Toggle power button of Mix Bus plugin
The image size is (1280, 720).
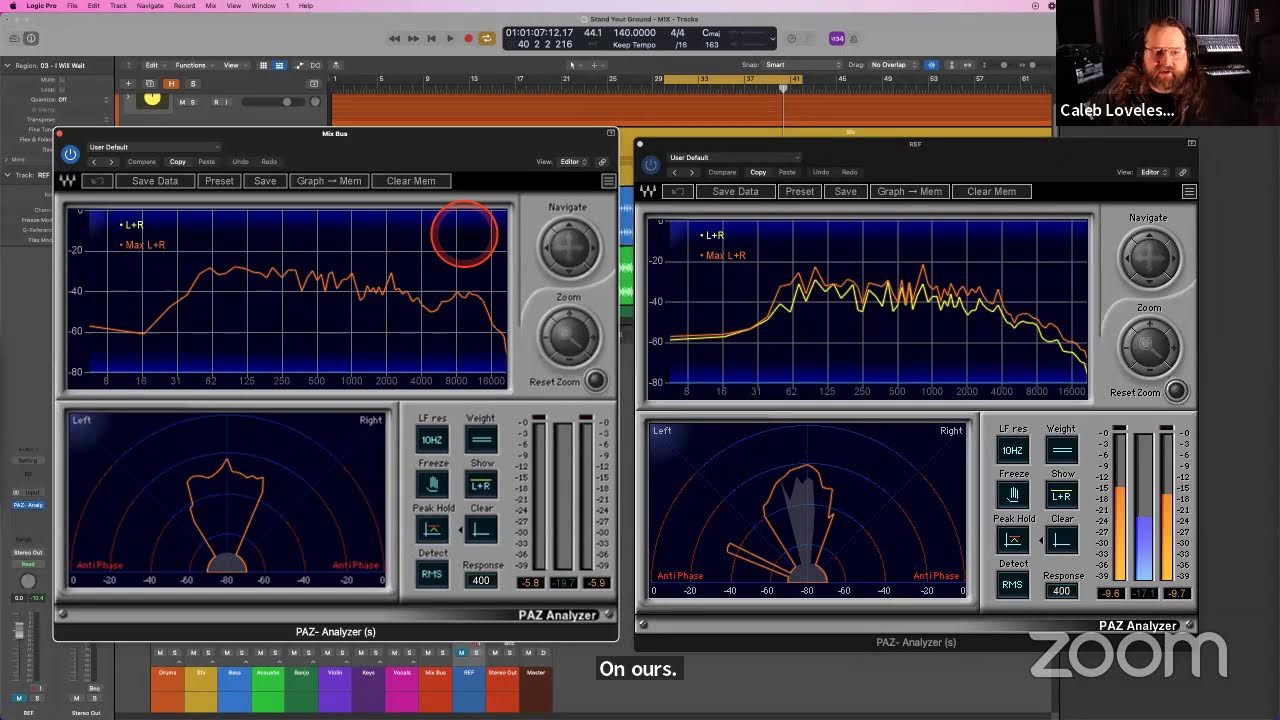point(70,154)
